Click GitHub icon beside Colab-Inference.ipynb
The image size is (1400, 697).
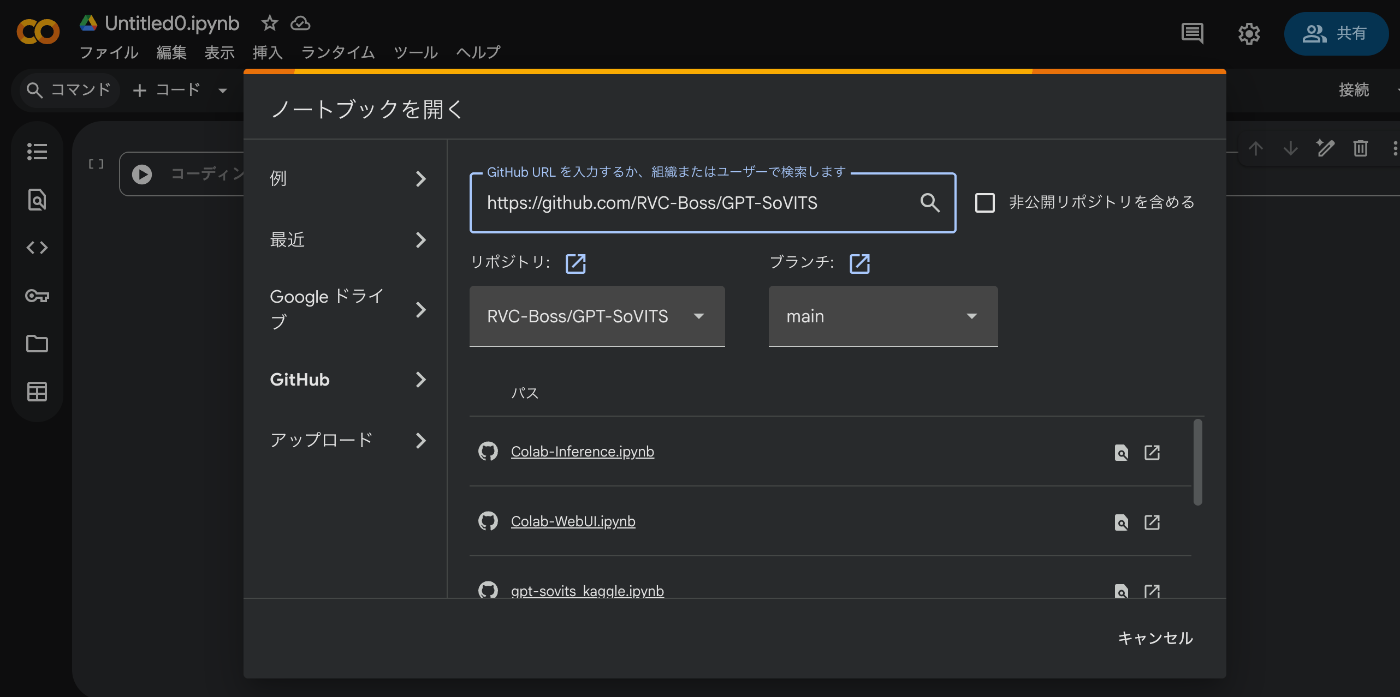pyautogui.click(x=488, y=451)
